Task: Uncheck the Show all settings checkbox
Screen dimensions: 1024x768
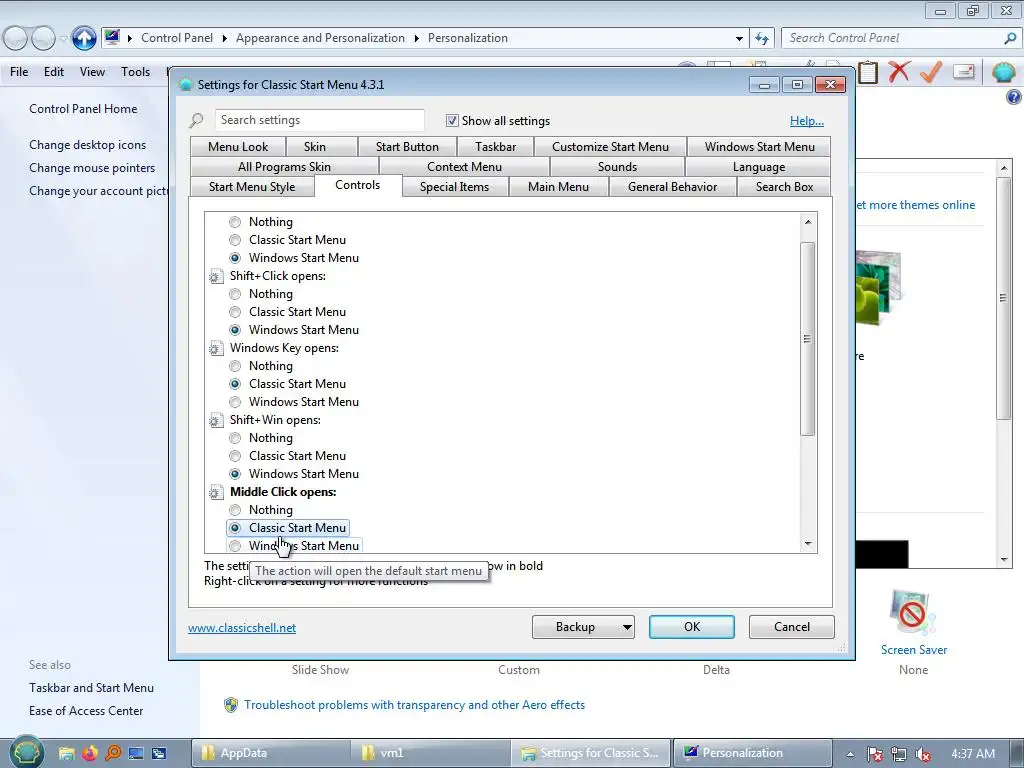Action: pyautogui.click(x=452, y=120)
